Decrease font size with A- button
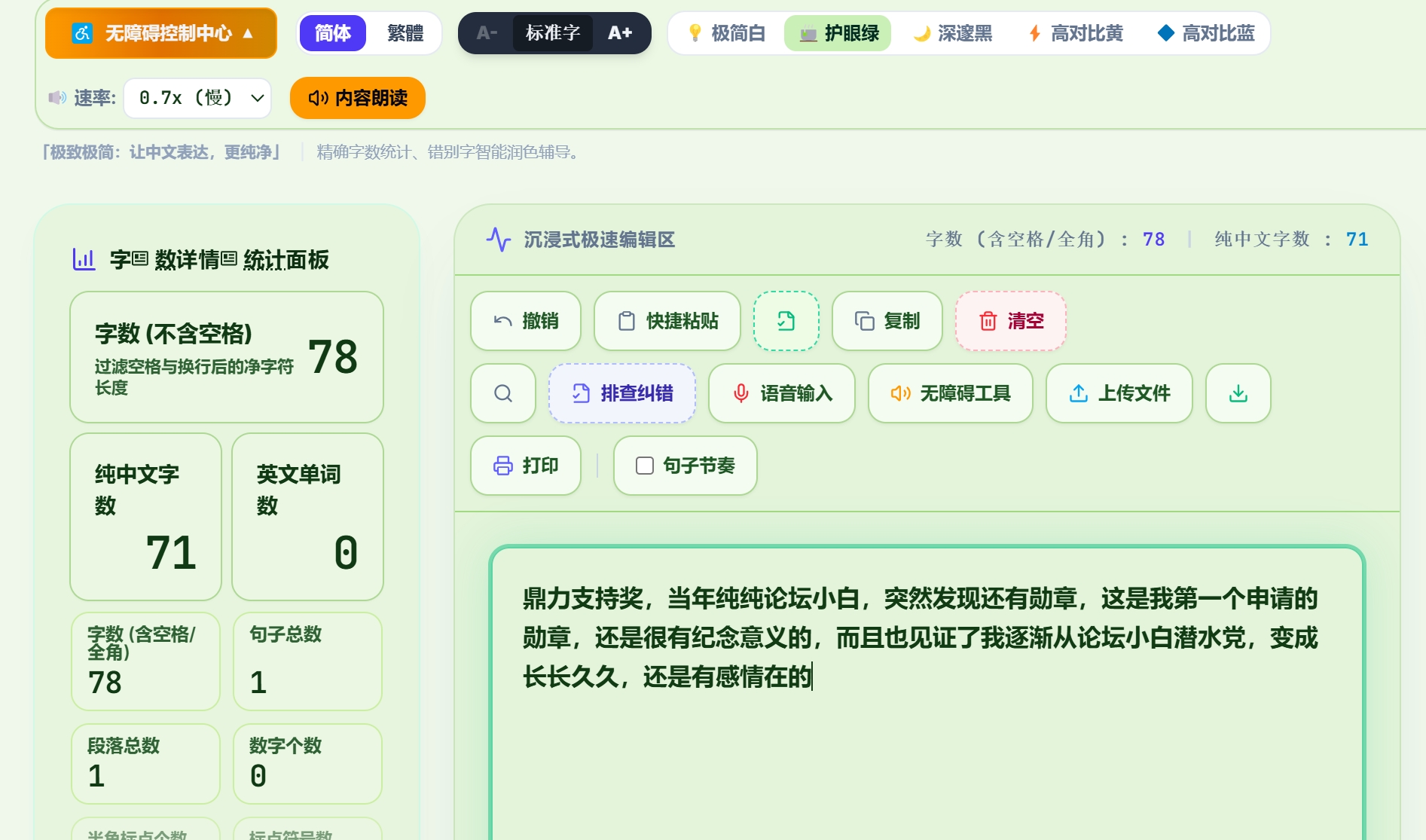 pos(487,33)
